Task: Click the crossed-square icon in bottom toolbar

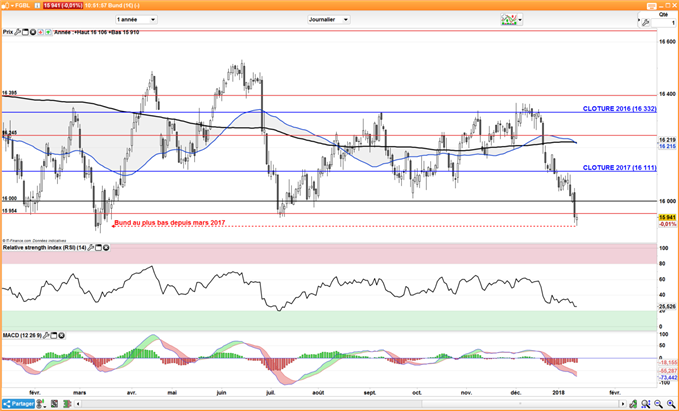Action: click(x=55, y=404)
